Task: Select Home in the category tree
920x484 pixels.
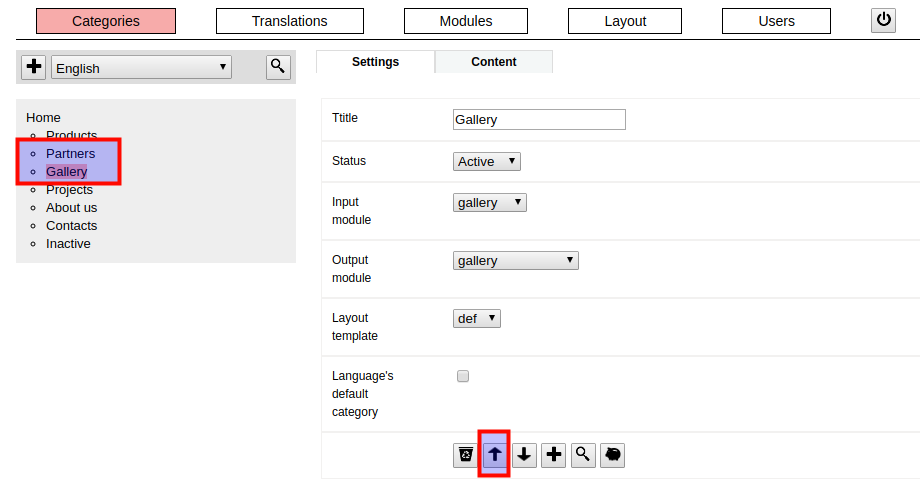Action: (43, 117)
